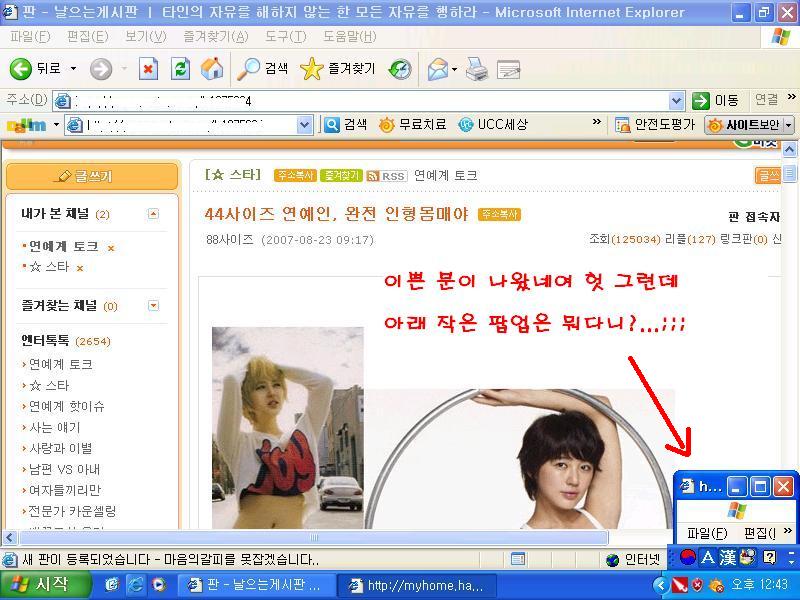The width and height of the screenshot is (800, 600).
Task: Open 남편 VS 아내 channel link
Action: pyautogui.click(x=64, y=469)
